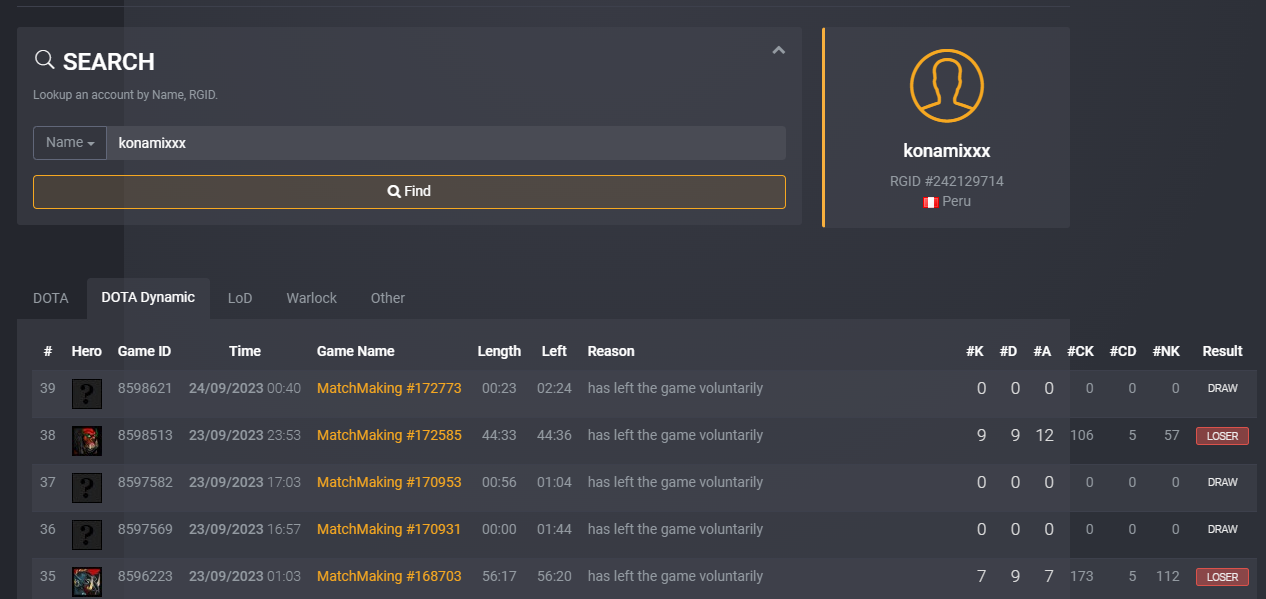Switch to the DOTA tab
This screenshot has height=599, width=1266.
coord(51,298)
